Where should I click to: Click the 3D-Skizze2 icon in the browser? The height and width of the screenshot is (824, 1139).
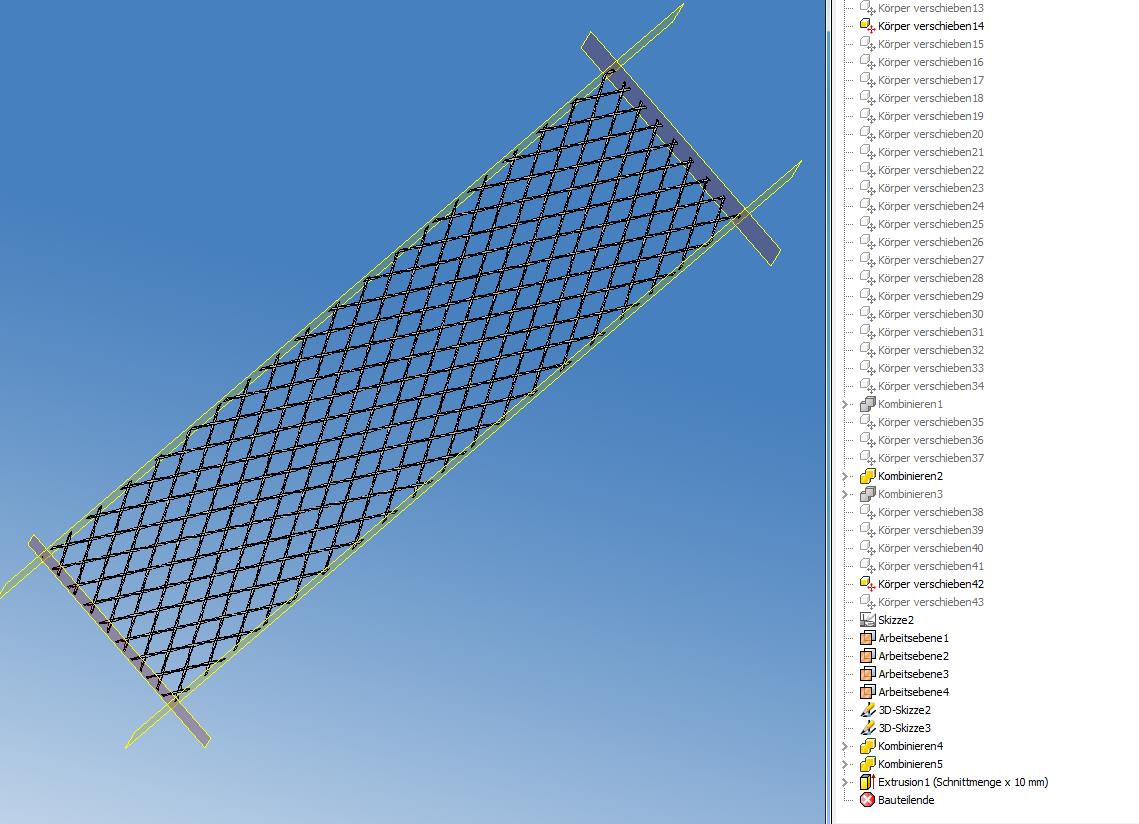pos(866,710)
